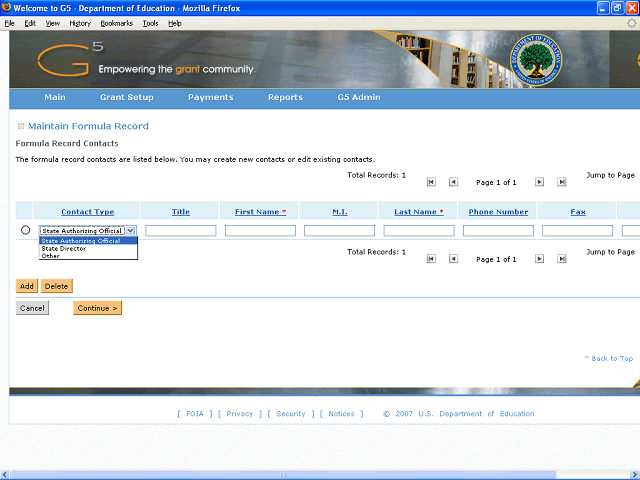Image resolution: width=640 pixels, height=480 pixels.
Task: Click the Maintain Formula Record bullet icon
Action: [21, 126]
